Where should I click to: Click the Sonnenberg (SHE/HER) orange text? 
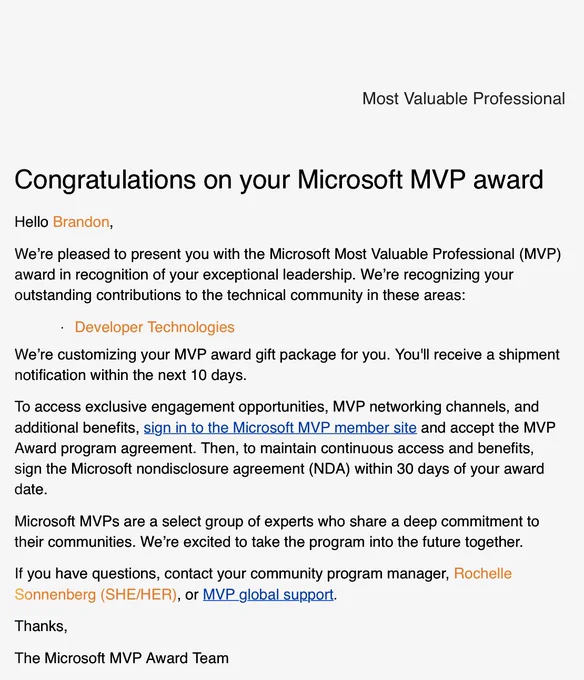pos(96,595)
